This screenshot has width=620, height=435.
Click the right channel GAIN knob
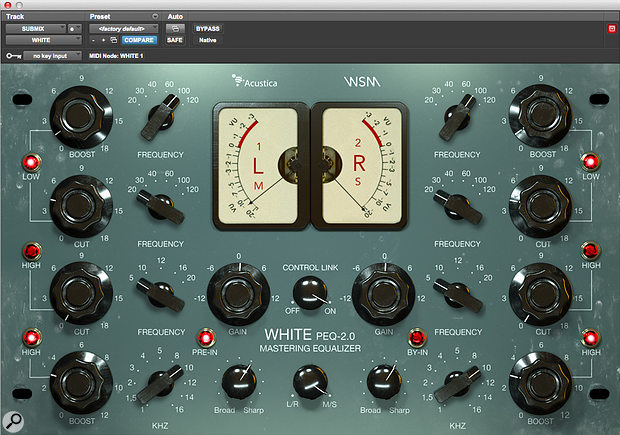click(384, 295)
